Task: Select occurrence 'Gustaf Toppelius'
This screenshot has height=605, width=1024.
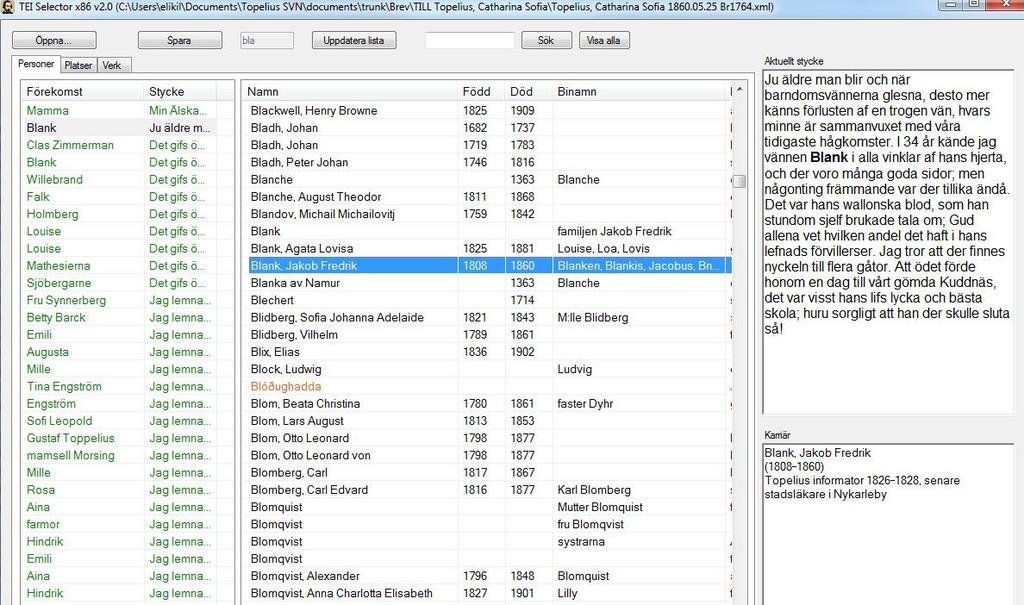Action: [71, 438]
